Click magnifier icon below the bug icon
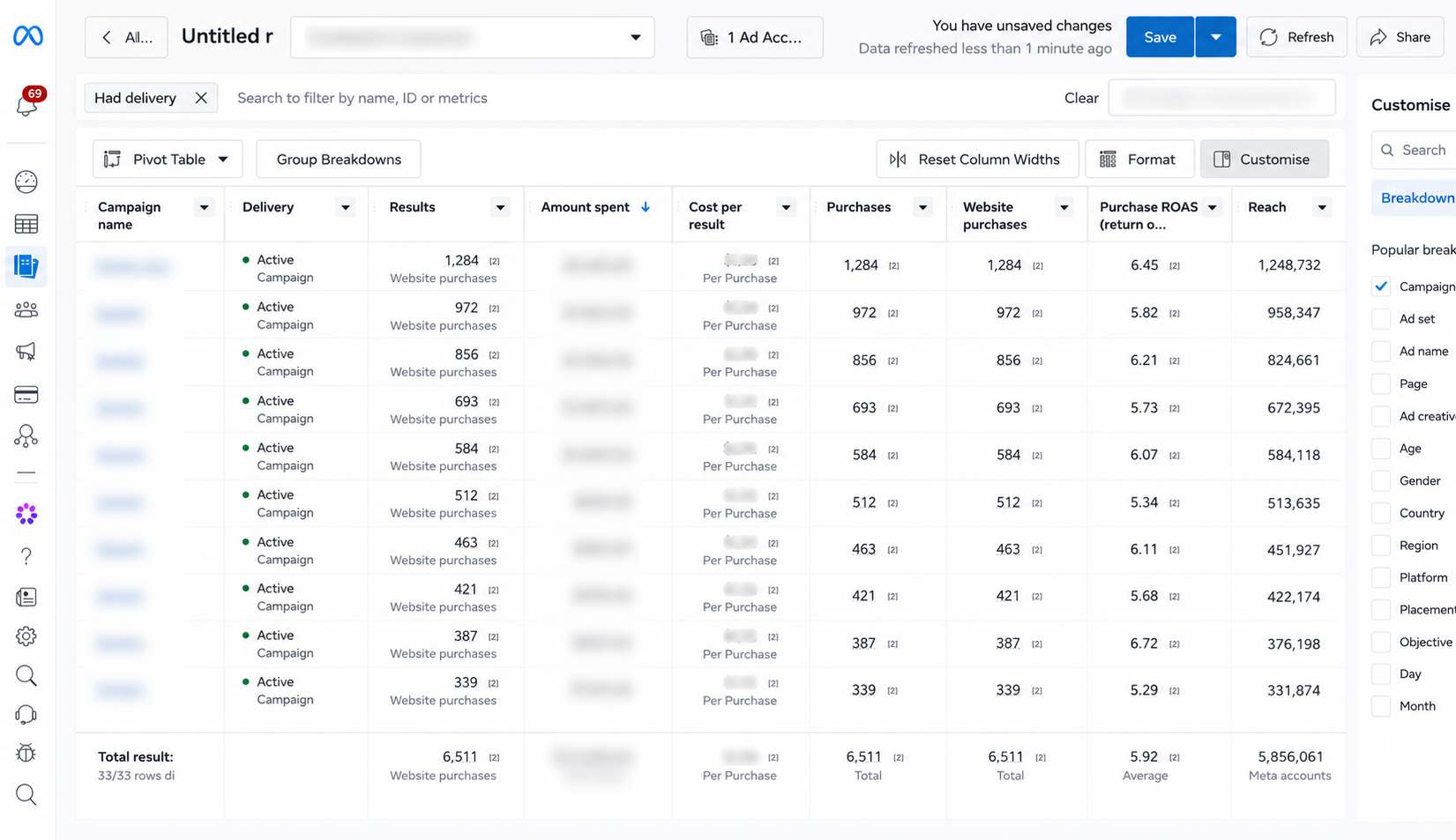Screen dimensions: 1456x840 coord(26,795)
